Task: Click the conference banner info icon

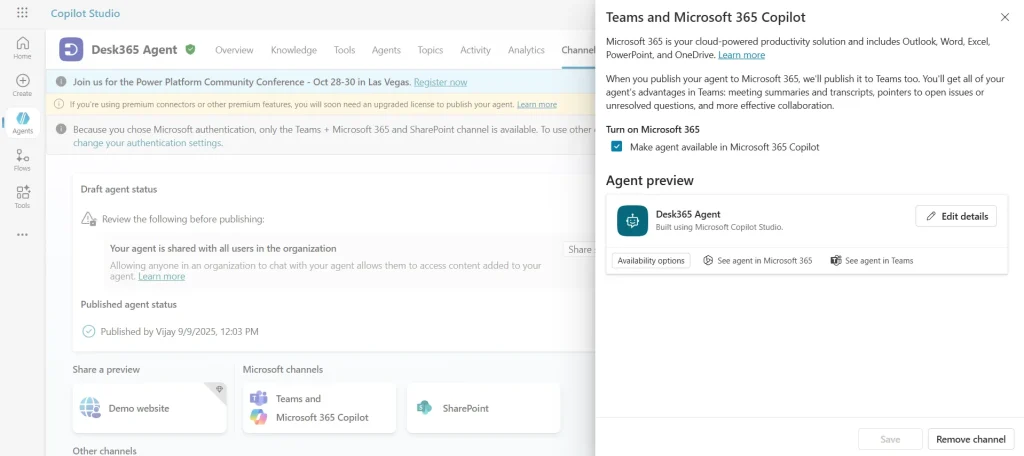Action: 61,82
